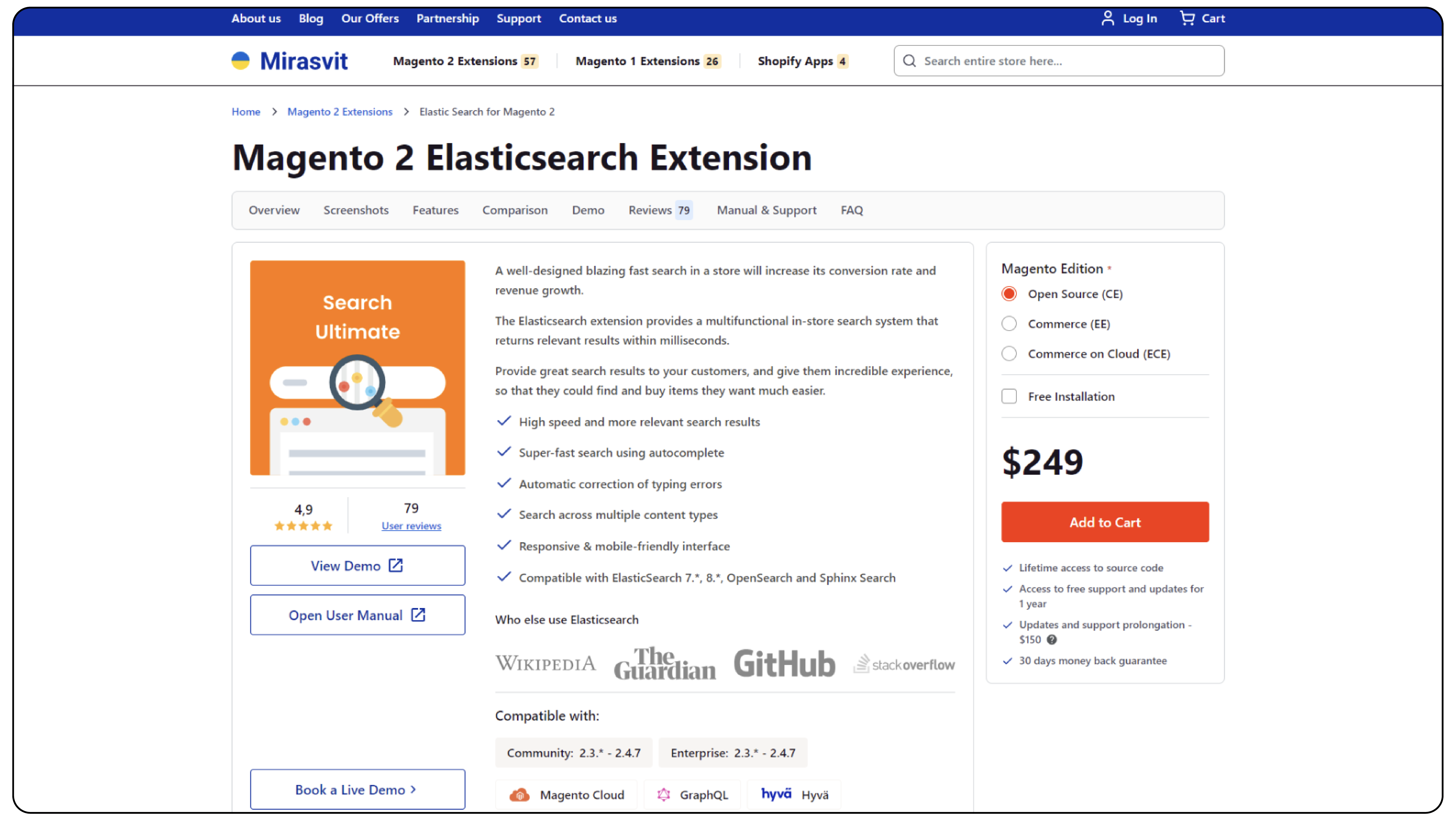
Task: Click the Community: 2.3.* - 2.4.7 badge
Action: [x=574, y=753]
